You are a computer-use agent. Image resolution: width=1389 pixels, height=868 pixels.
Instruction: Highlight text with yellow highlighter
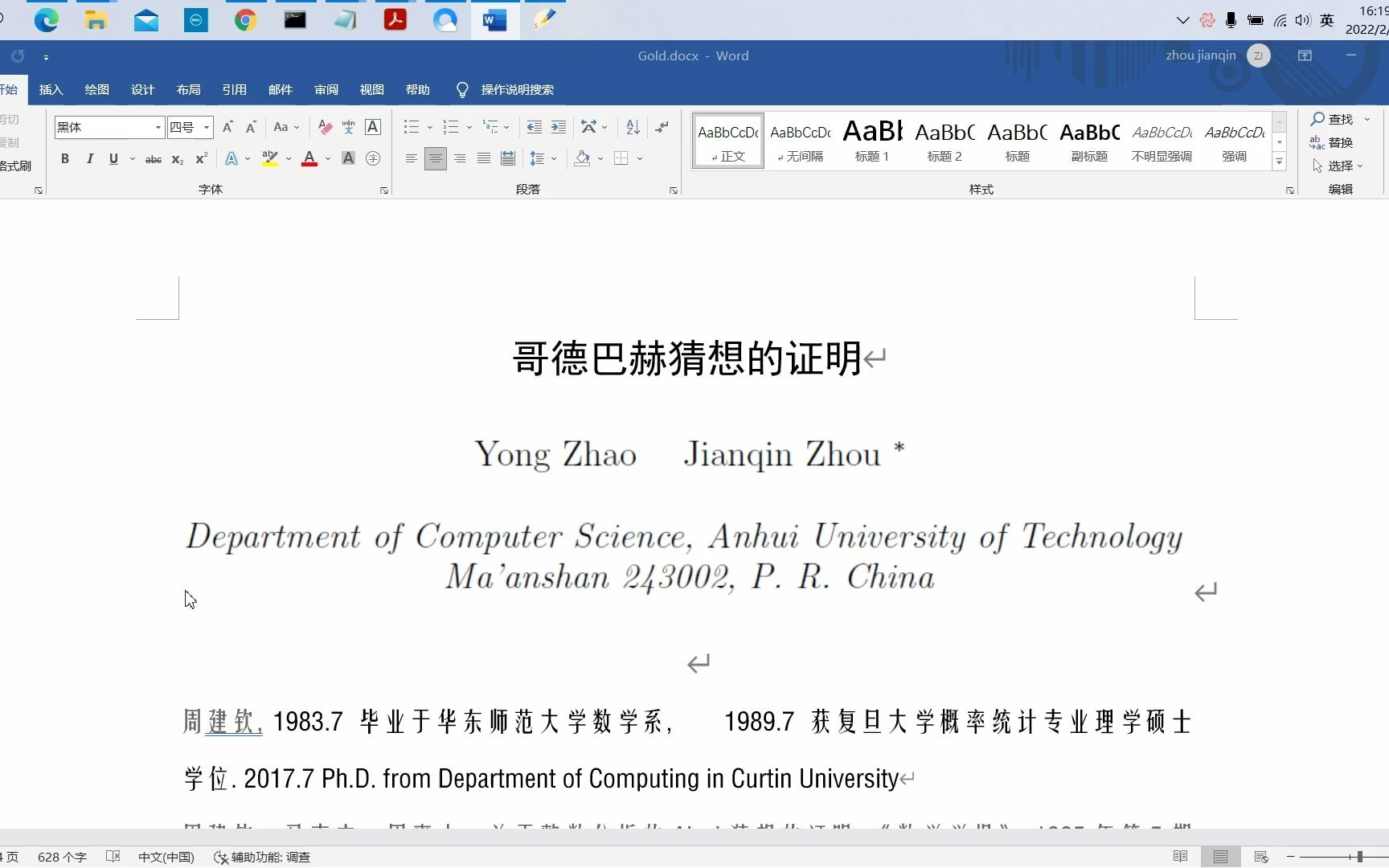[270, 159]
